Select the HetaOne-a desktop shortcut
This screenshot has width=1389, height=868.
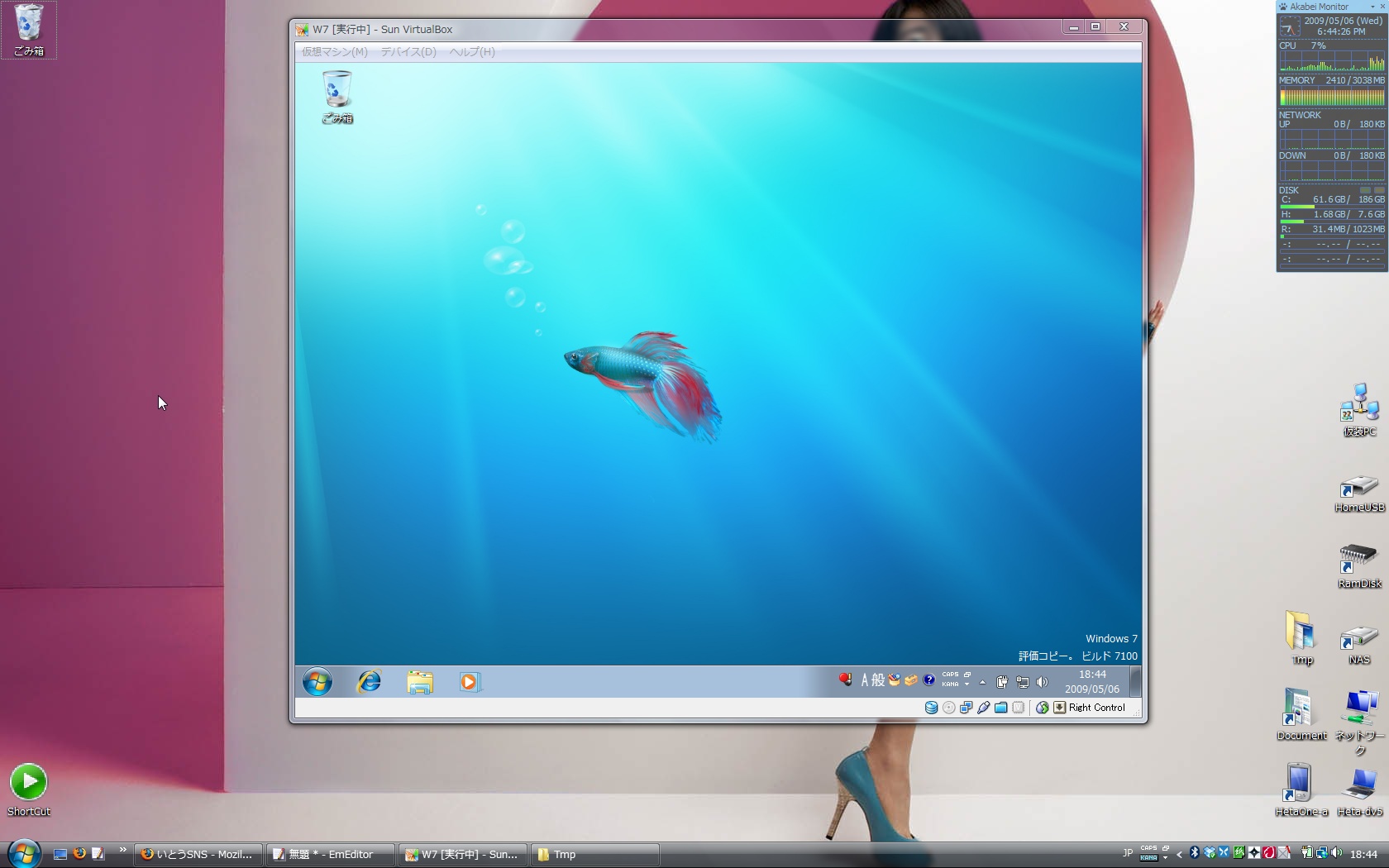click(1301, 790)
